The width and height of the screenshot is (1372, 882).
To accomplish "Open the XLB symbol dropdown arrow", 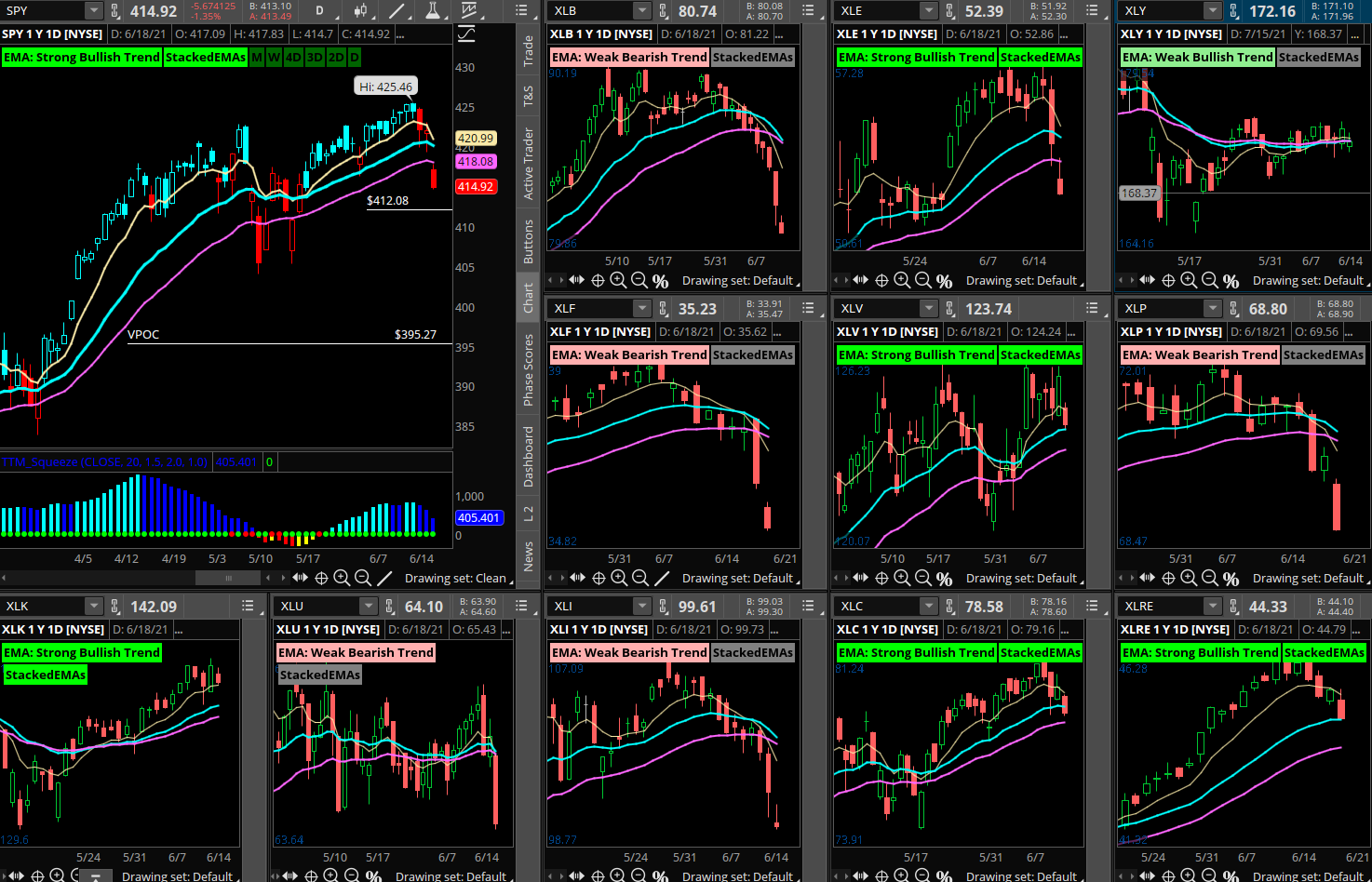I will pyautogui.click(x=641, y=11).
